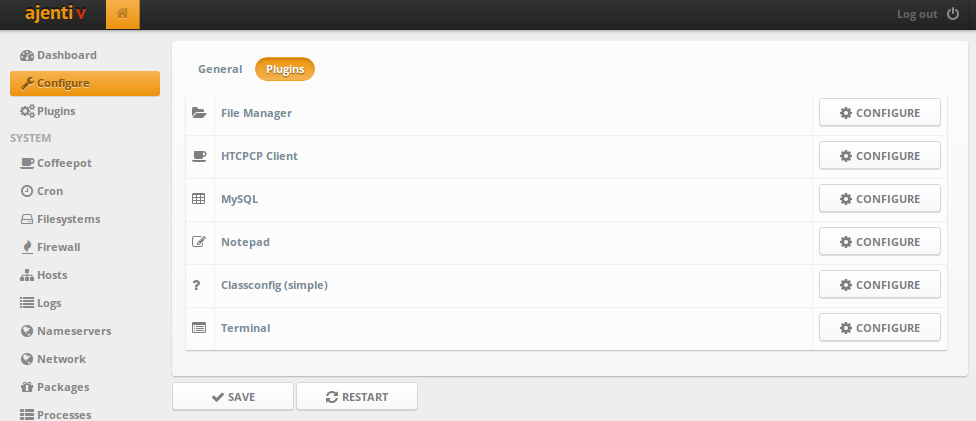The width and height of the screenshot is (976, 421).
Task: Click the power icon next to Log out
Action: [953, 14]
